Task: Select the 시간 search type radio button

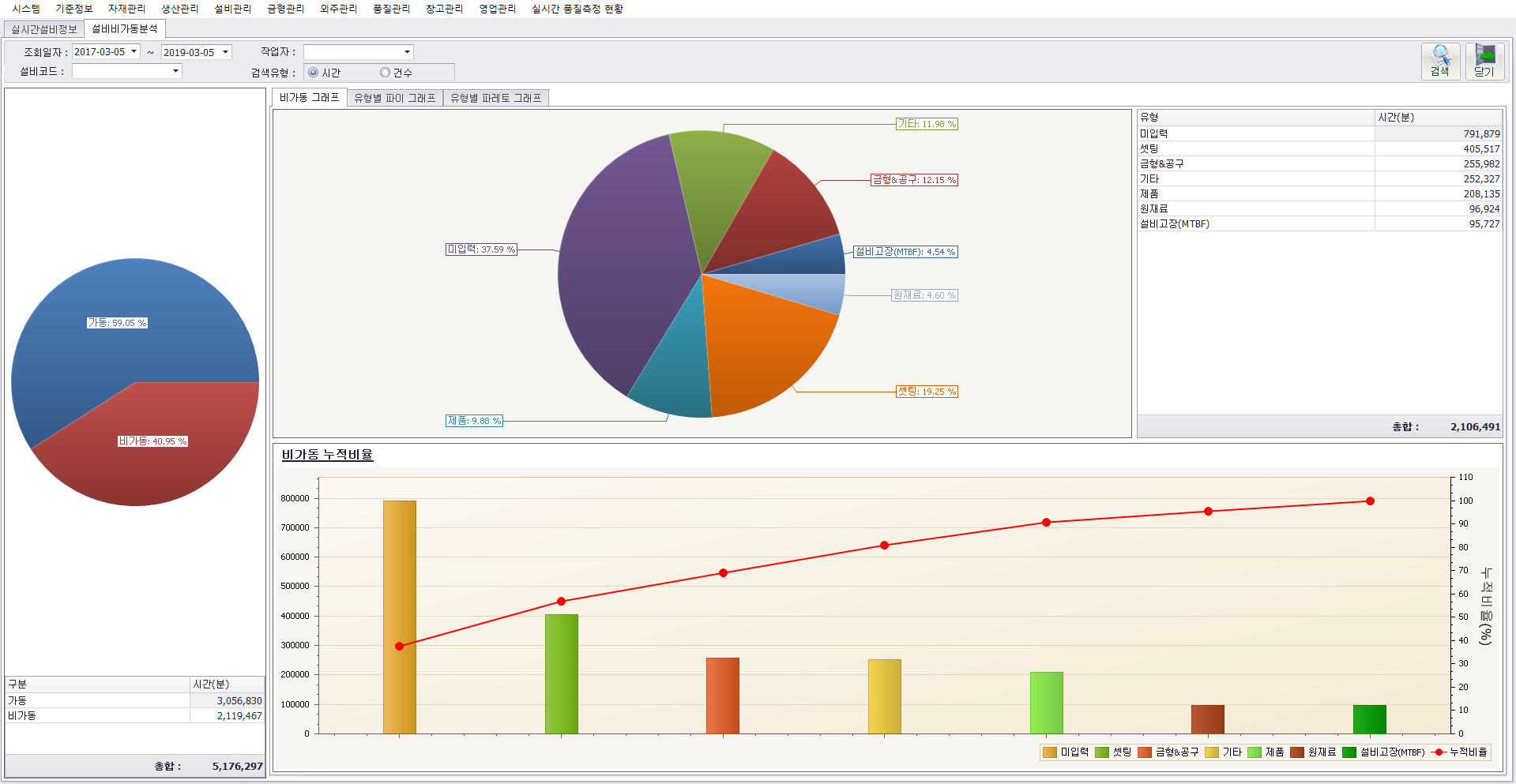Action: (x=314, y=73)
